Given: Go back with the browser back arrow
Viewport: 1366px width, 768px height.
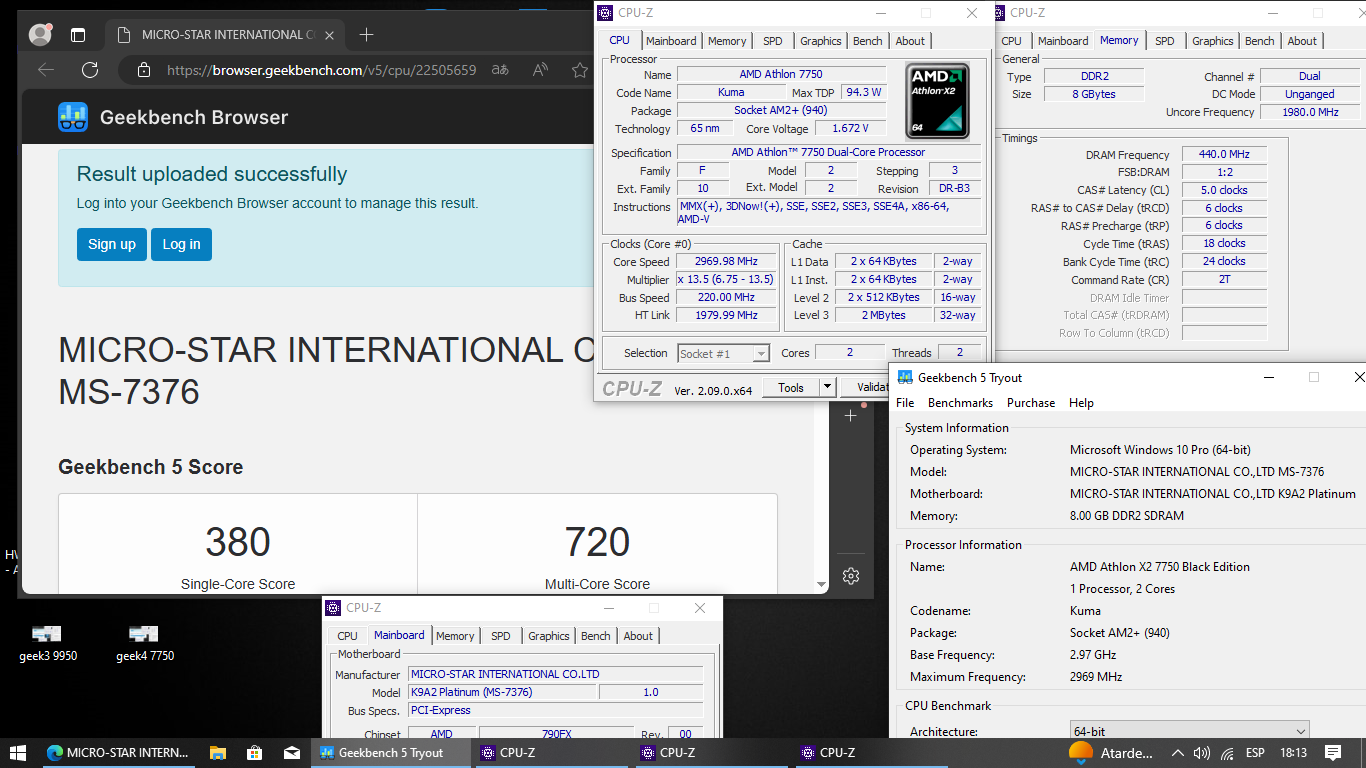Looking at the screenshot, I should [45, 70].
